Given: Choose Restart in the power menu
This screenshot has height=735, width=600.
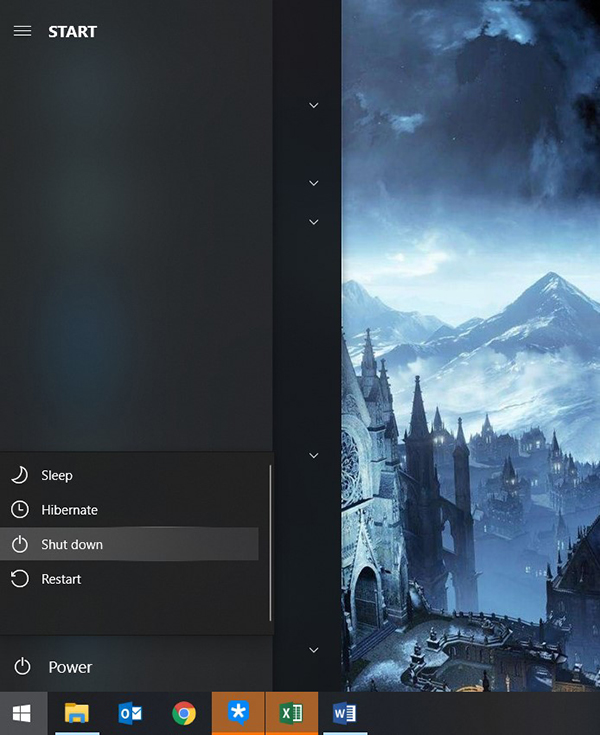Looking at the screenshot, I should tap(129, 579).
